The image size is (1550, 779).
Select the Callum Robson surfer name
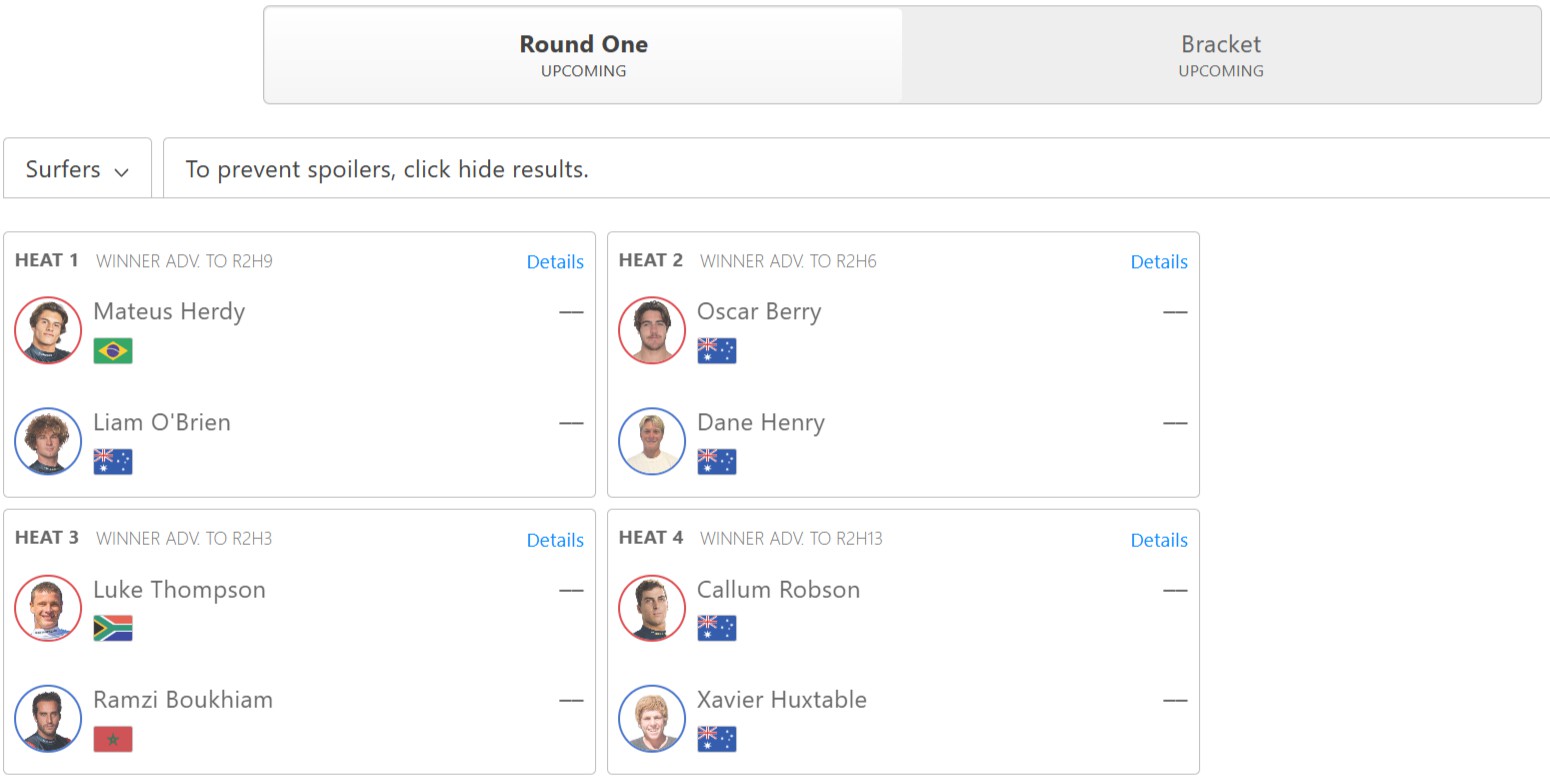point(778,590)
